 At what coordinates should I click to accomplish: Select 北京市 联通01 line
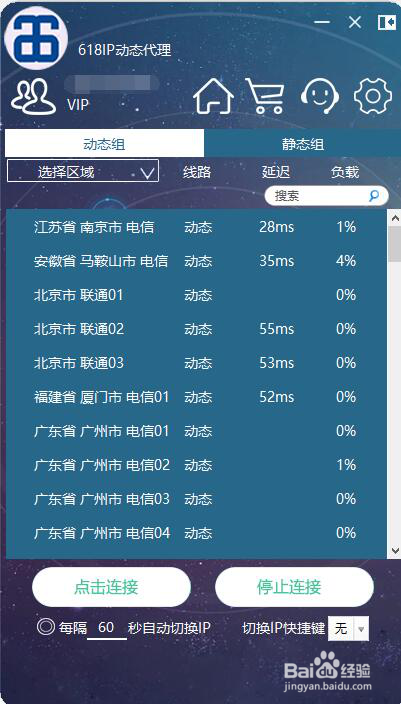click(196, 295)
